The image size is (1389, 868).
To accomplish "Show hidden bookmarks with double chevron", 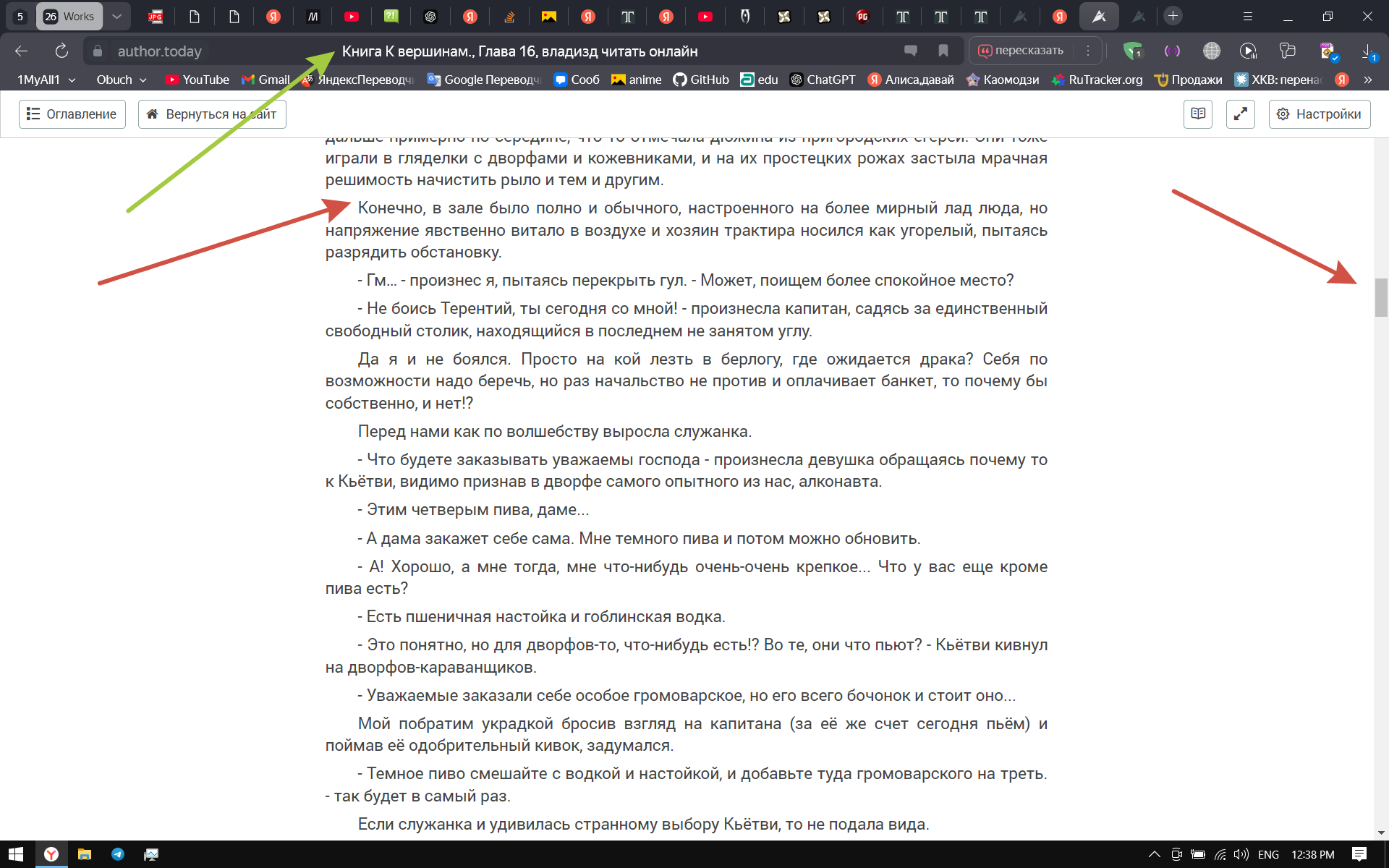I will (x=1367, y=80).
